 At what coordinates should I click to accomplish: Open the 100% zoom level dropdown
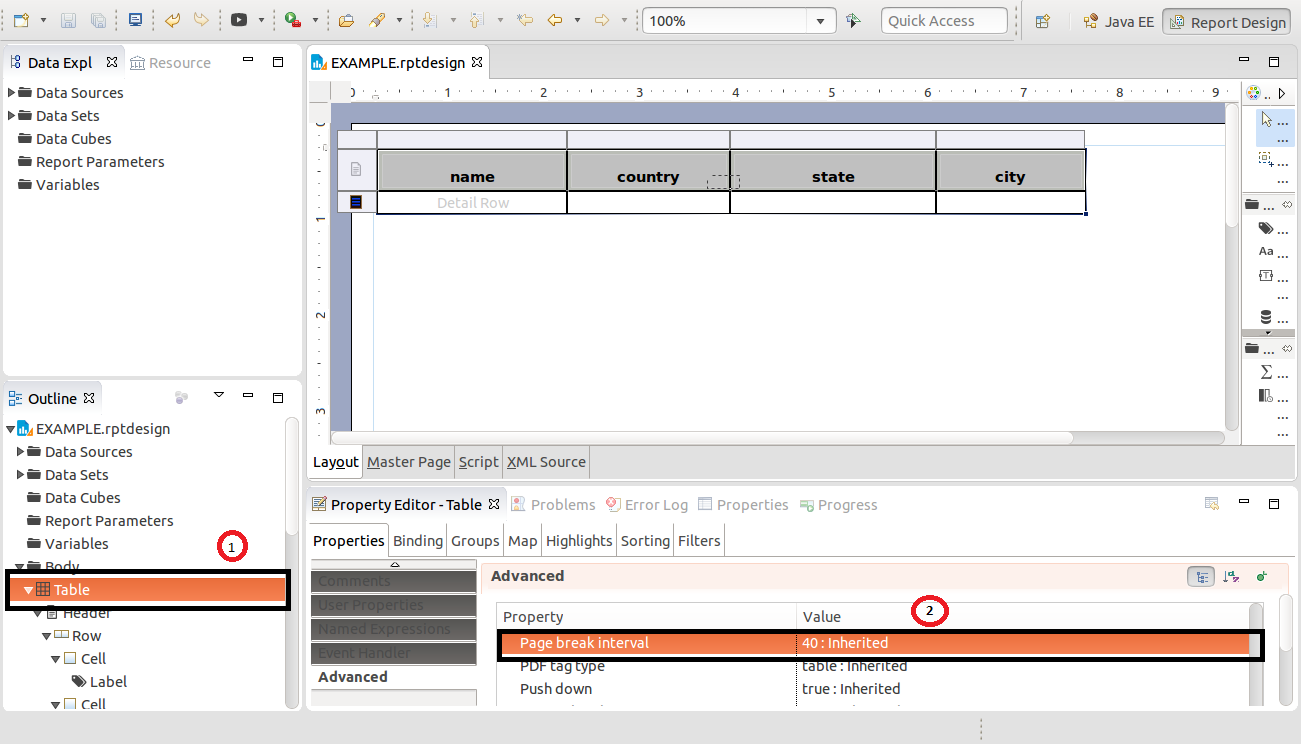pos(821,21)
